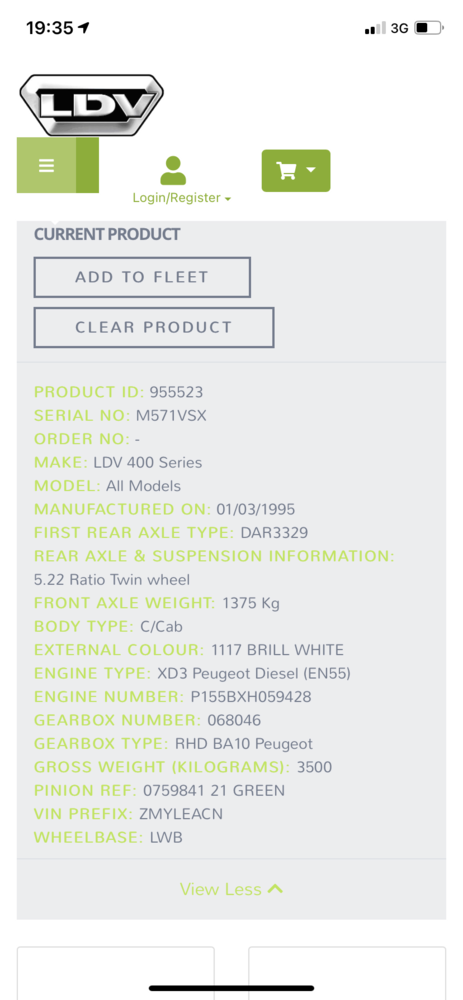Expand the Login/Register dropdown

[181, 198]
